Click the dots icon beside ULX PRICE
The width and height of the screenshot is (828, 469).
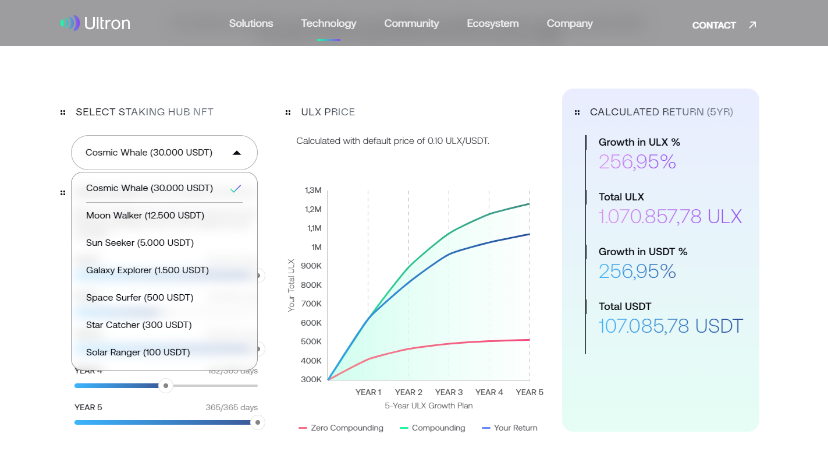[x=288, y=112]
